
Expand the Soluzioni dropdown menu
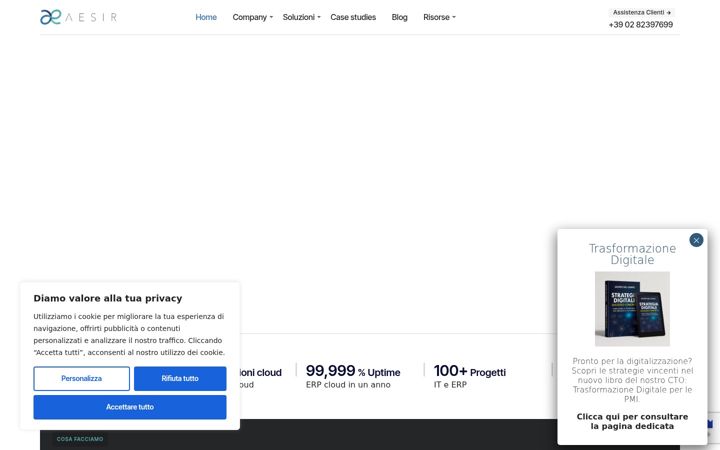coord(302,17)
